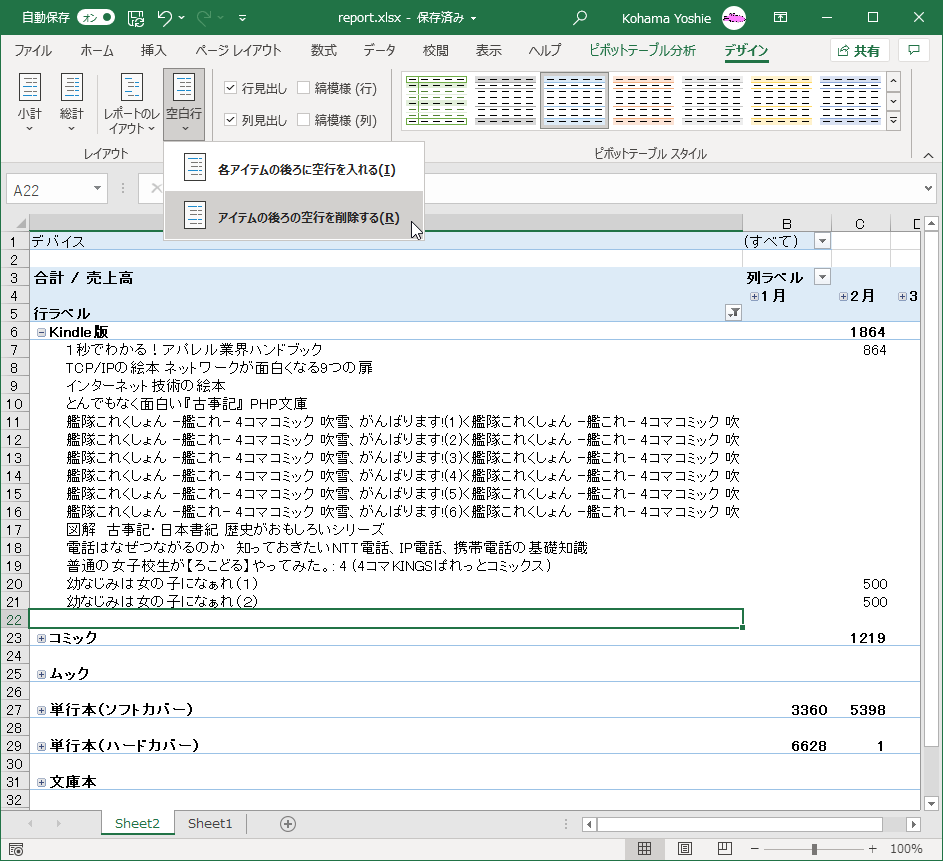
Task: Expand the コミック group
Action: (x=41, y=639)
